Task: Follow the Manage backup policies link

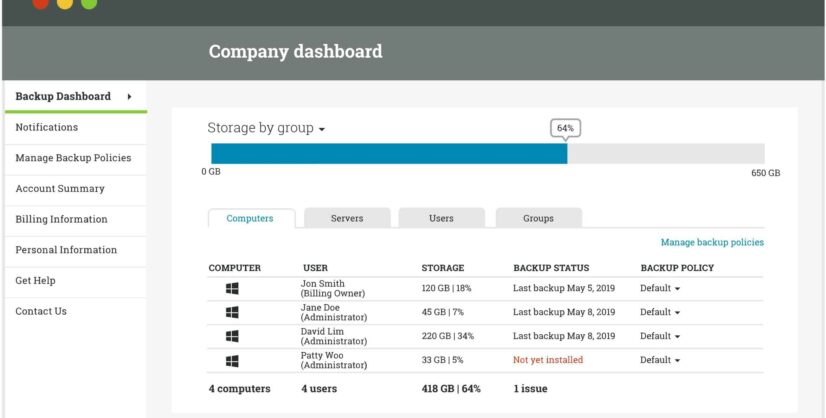Action: (712, 242)
